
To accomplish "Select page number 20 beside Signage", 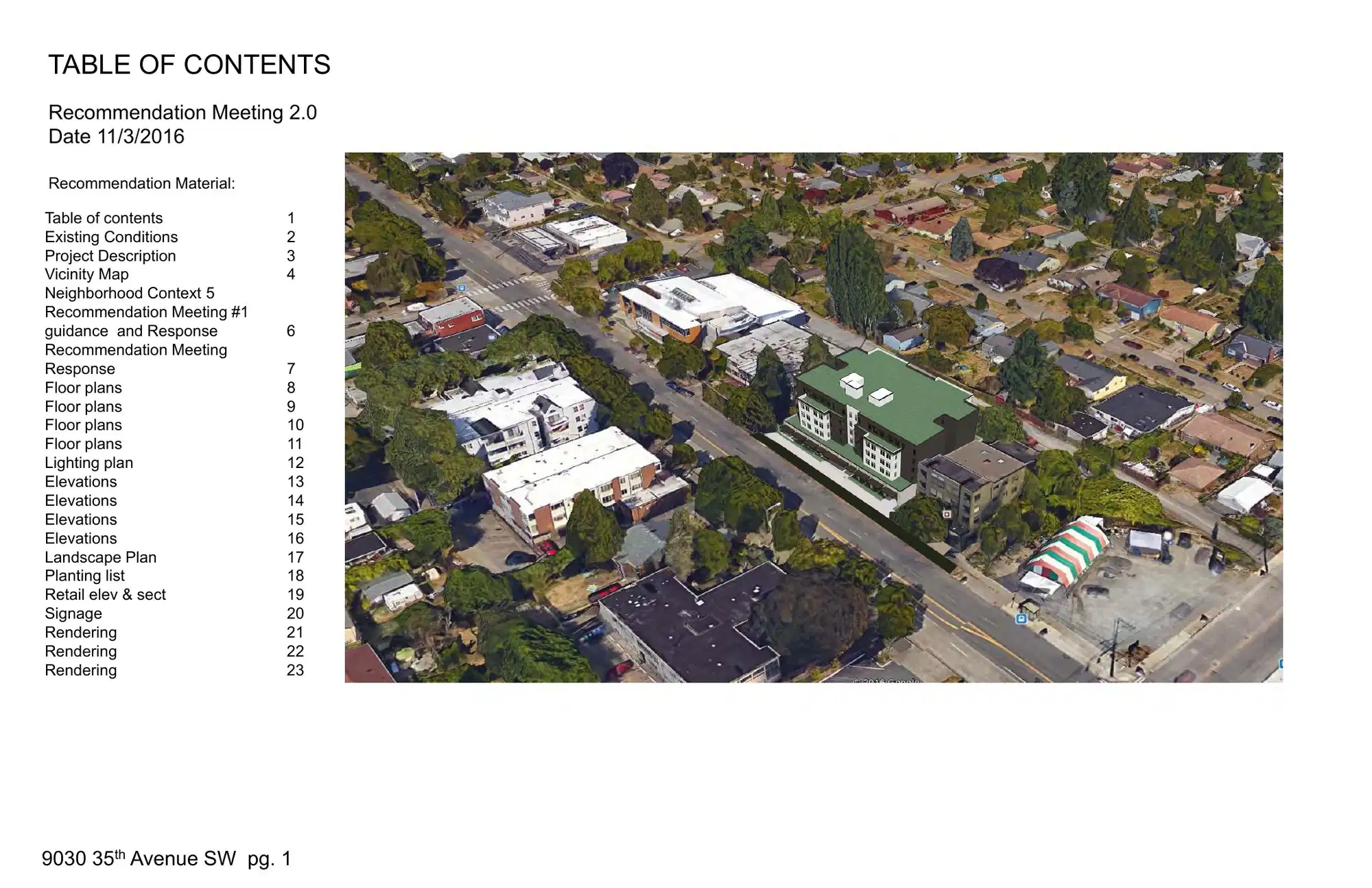I will [x=295, y=614].
